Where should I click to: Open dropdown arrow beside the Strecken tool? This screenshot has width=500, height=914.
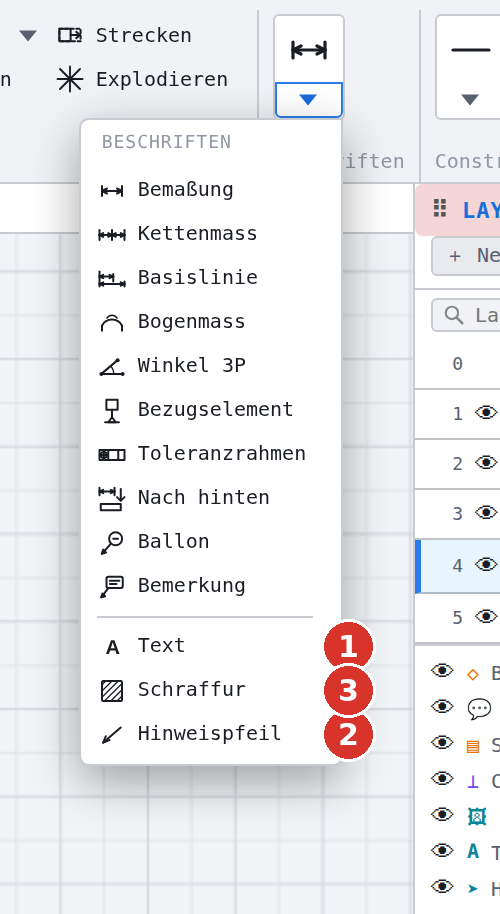(x=28, y=36)
